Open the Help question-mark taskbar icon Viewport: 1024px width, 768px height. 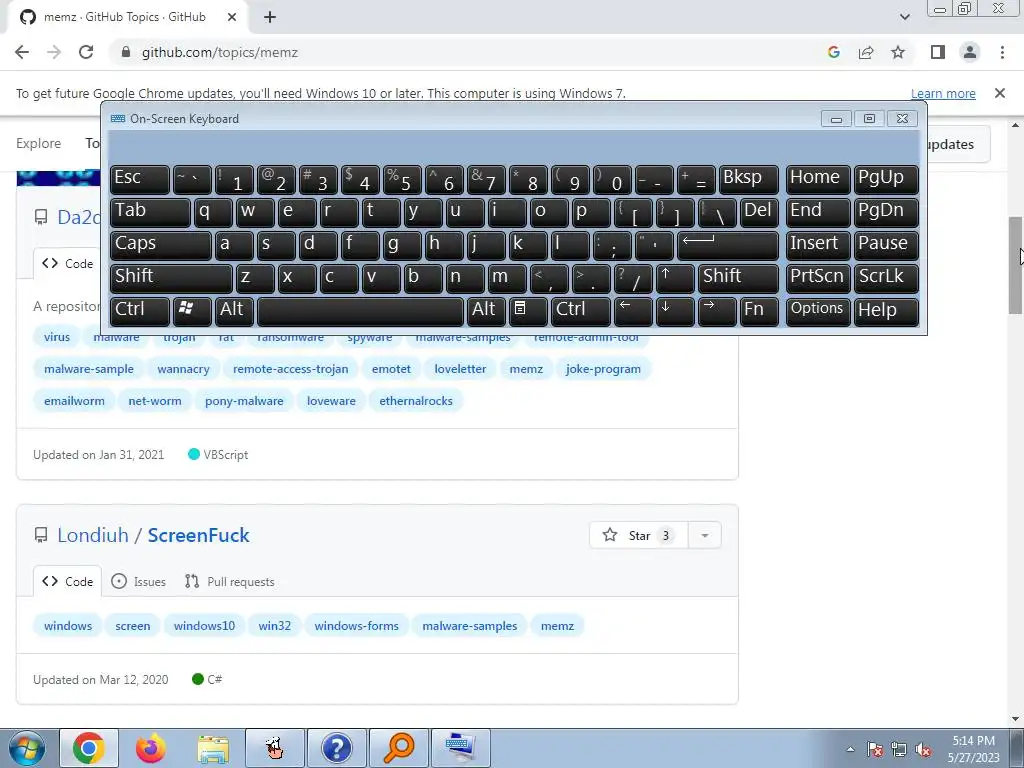point(337,748)
